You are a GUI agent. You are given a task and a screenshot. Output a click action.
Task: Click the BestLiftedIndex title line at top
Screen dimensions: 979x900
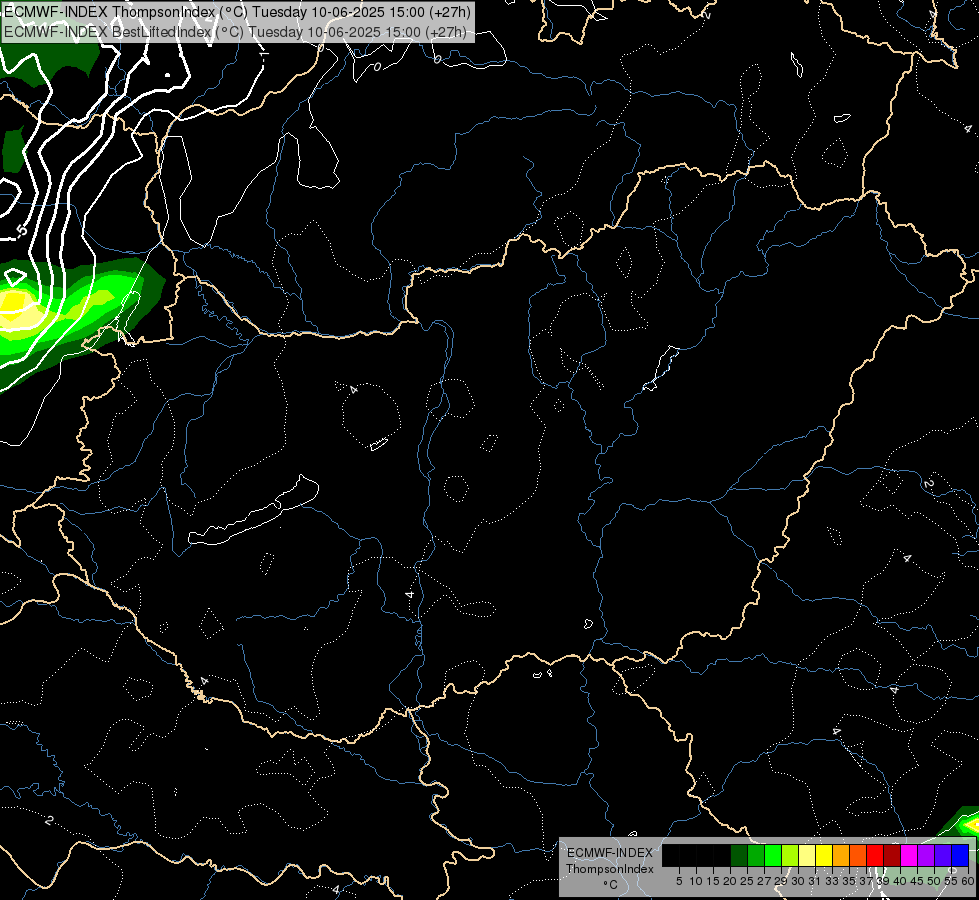(235, 32)
